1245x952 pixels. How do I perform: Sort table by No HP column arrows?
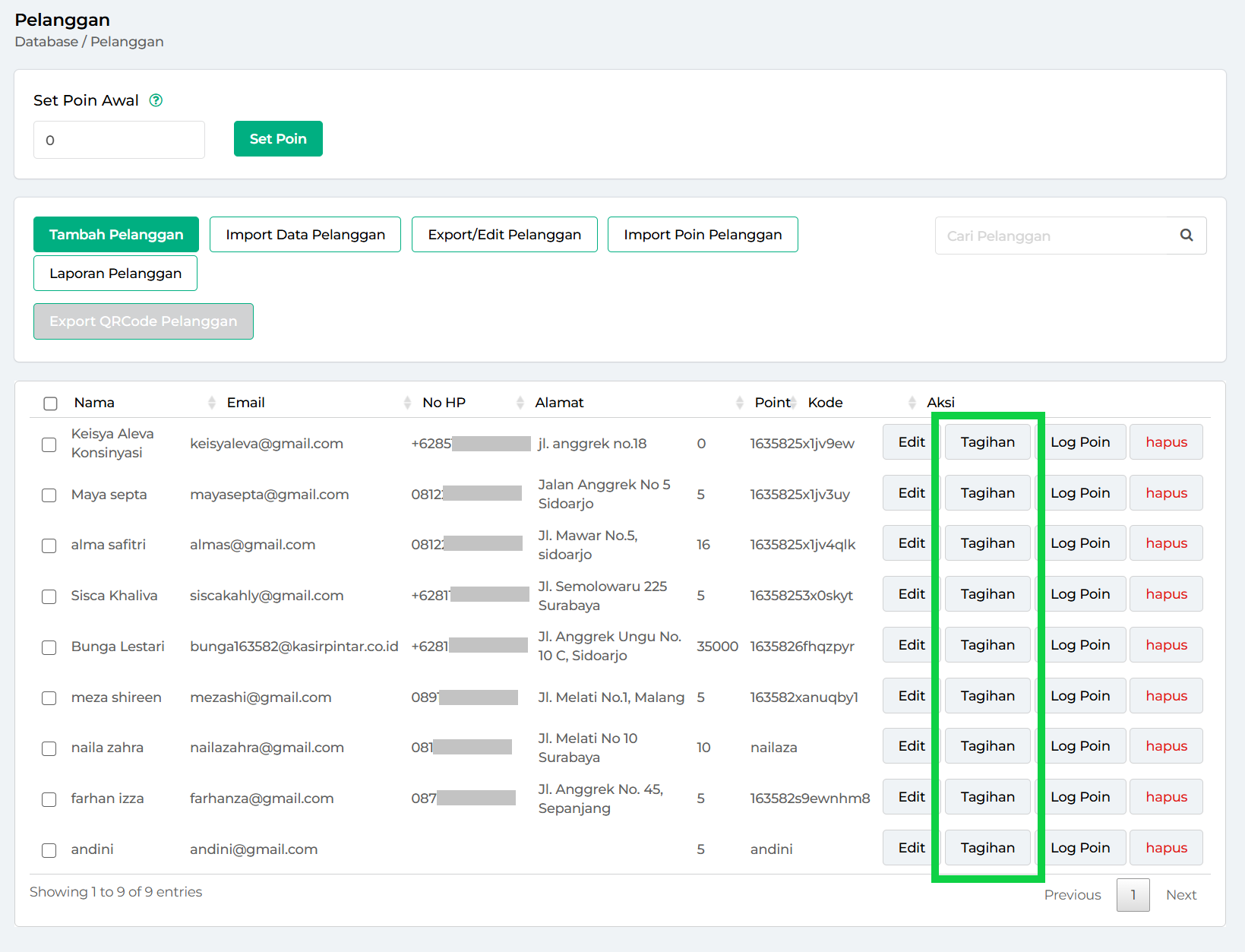520,403
